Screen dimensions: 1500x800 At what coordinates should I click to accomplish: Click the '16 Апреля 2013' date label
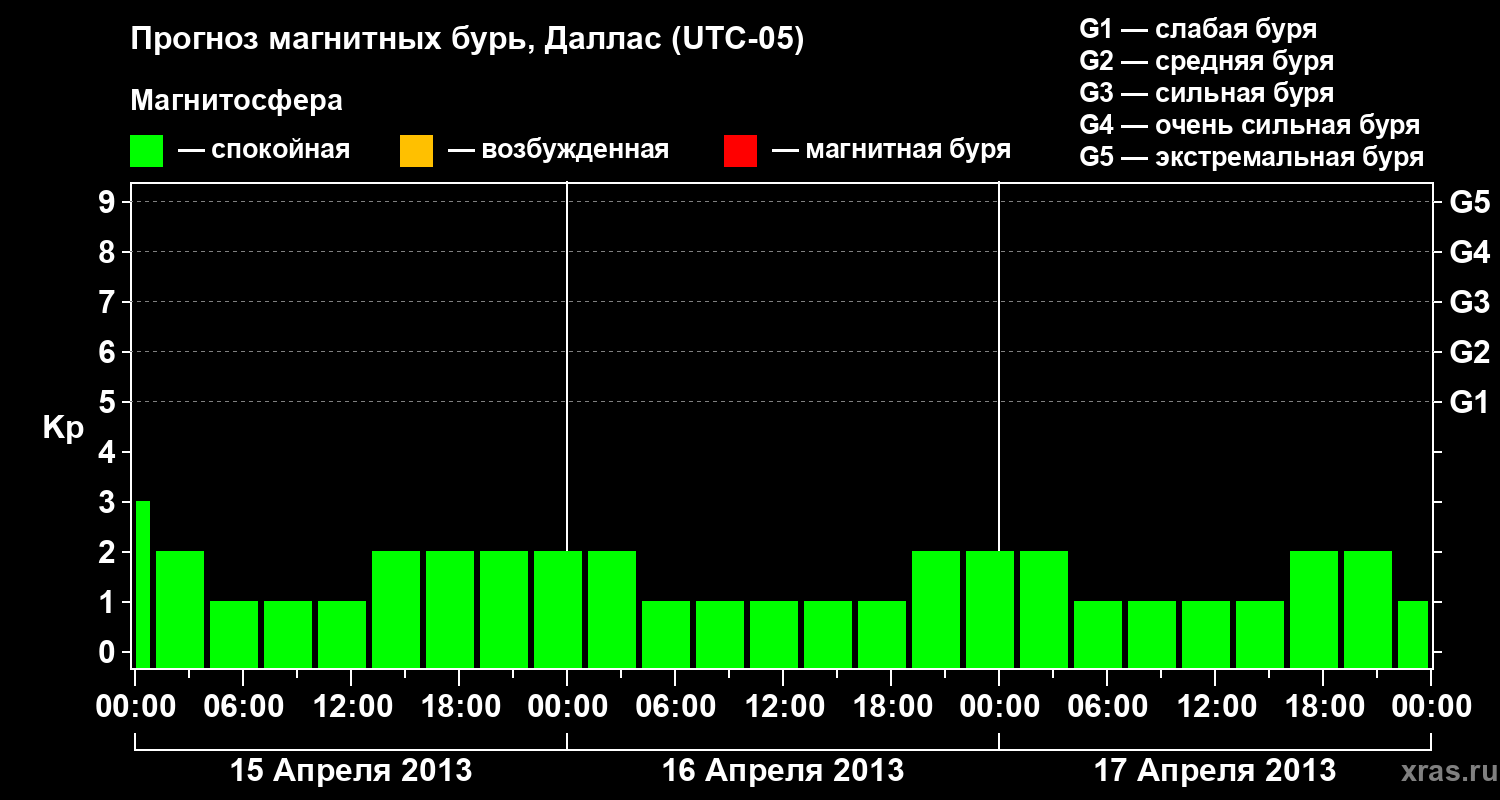point(783,770)
